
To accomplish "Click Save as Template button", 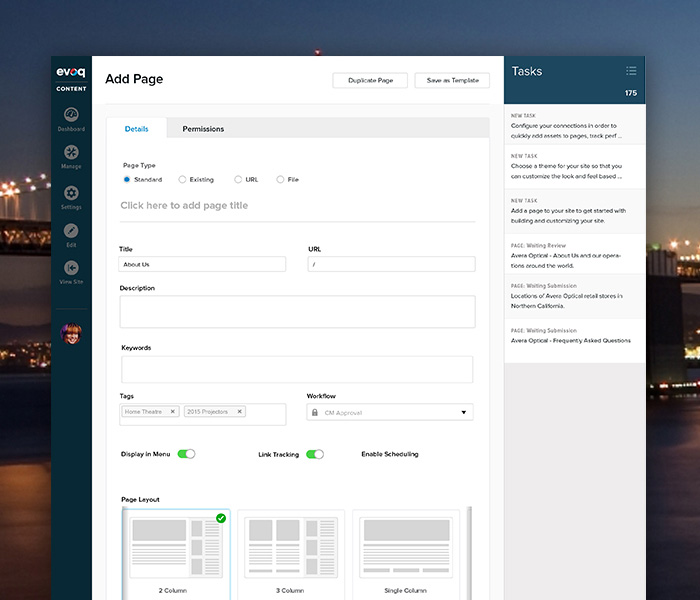I will pyautogui.click(x=452, y=80).
